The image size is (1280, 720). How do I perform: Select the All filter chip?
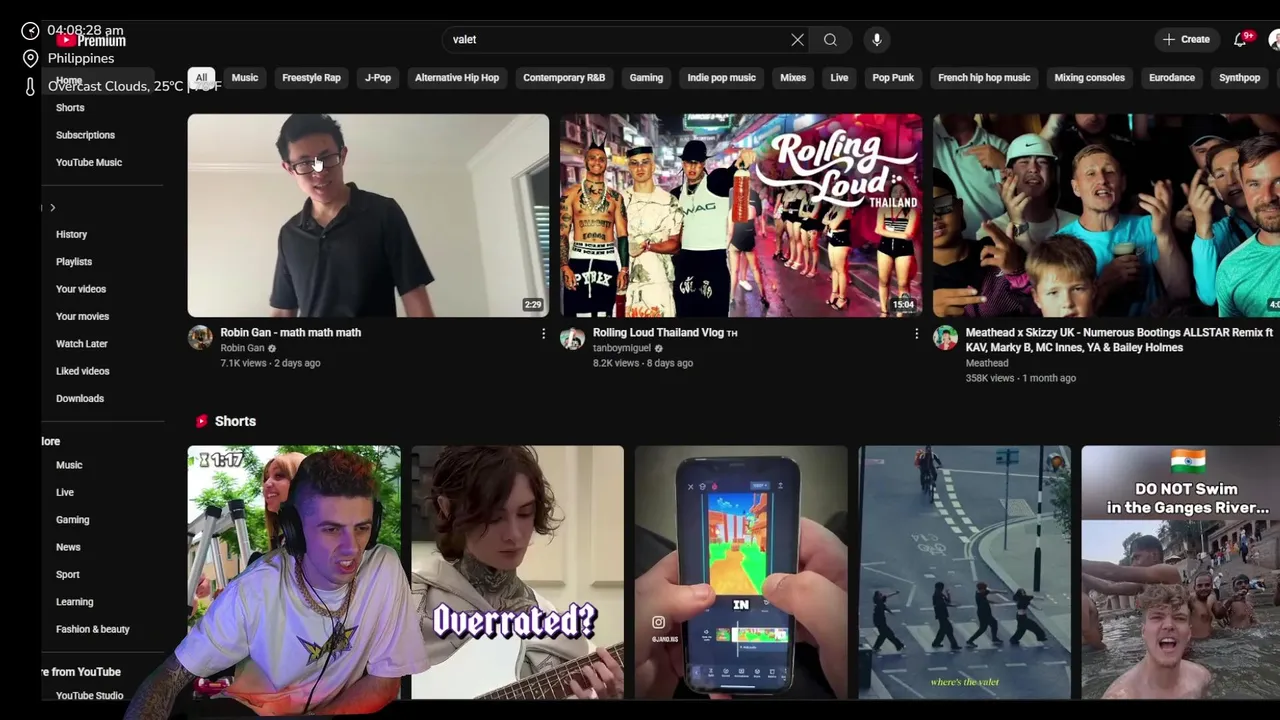tap(201, 78)
